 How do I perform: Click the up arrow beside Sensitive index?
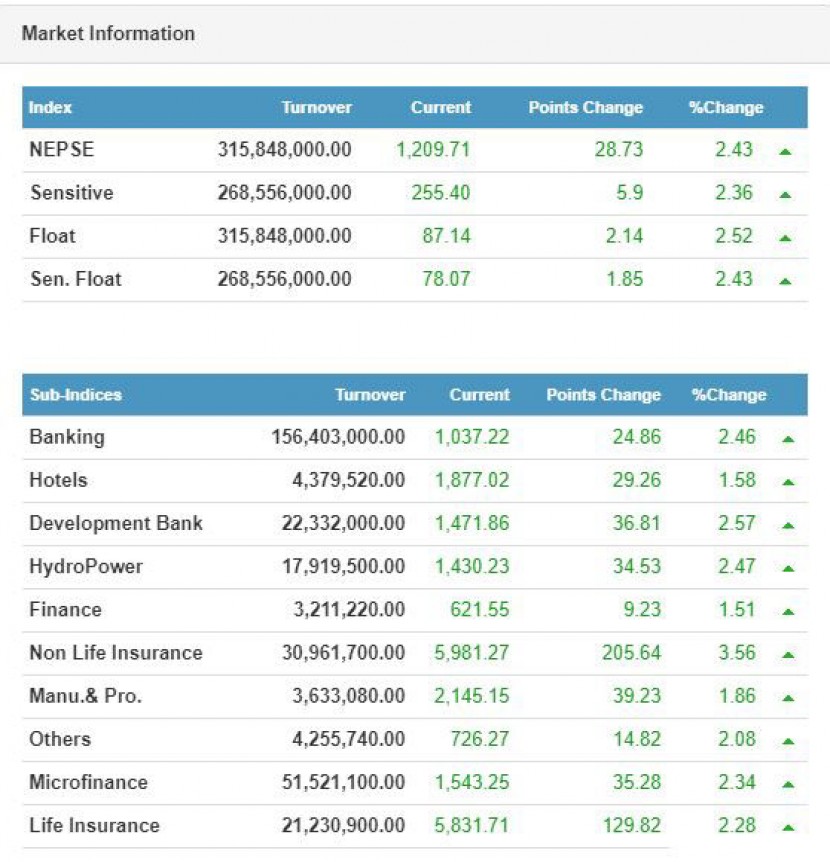[x=785, y=194]
